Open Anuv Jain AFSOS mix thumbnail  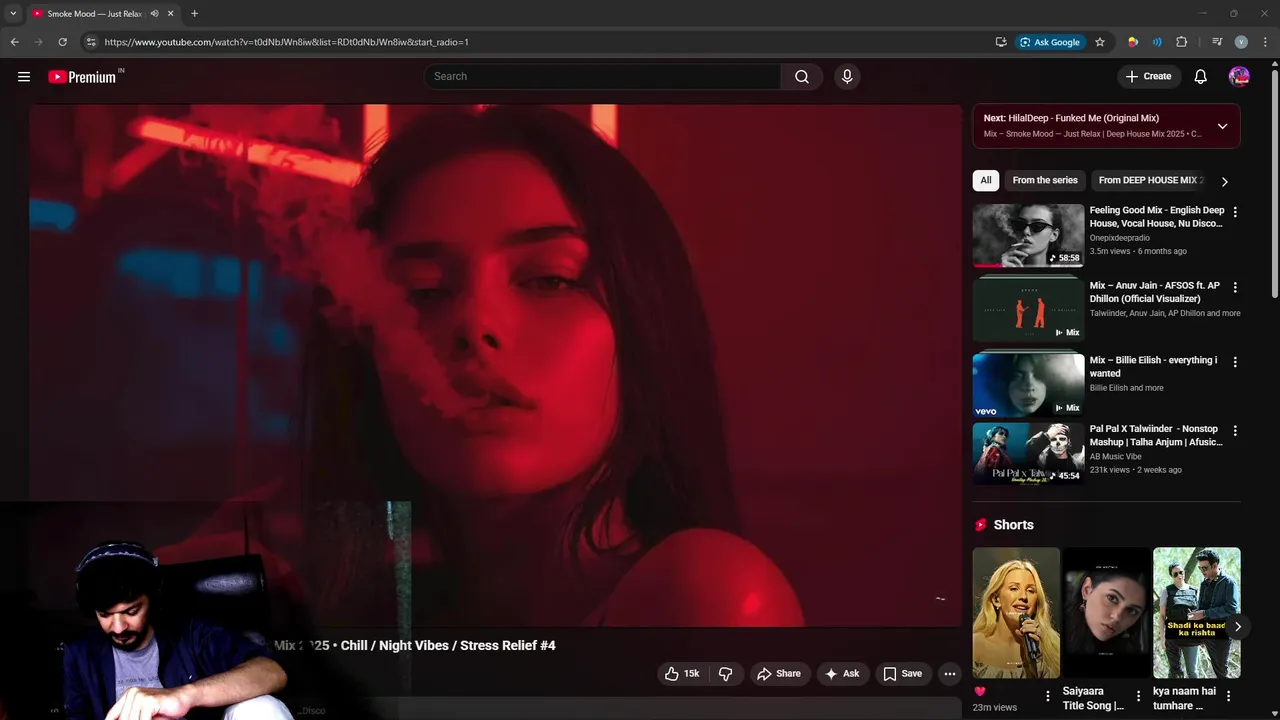click(1028, 310)
